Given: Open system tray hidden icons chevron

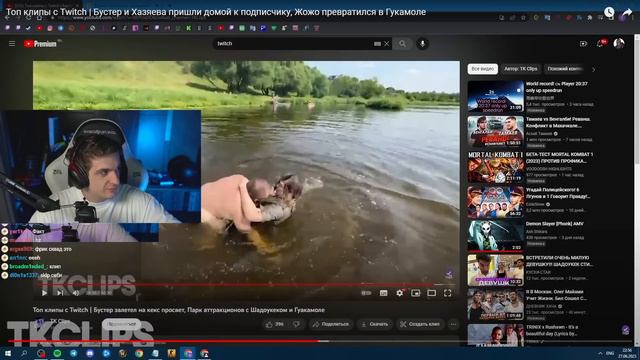Looking at the screenshot, I should pyautogui.click(x=600, y=353).
